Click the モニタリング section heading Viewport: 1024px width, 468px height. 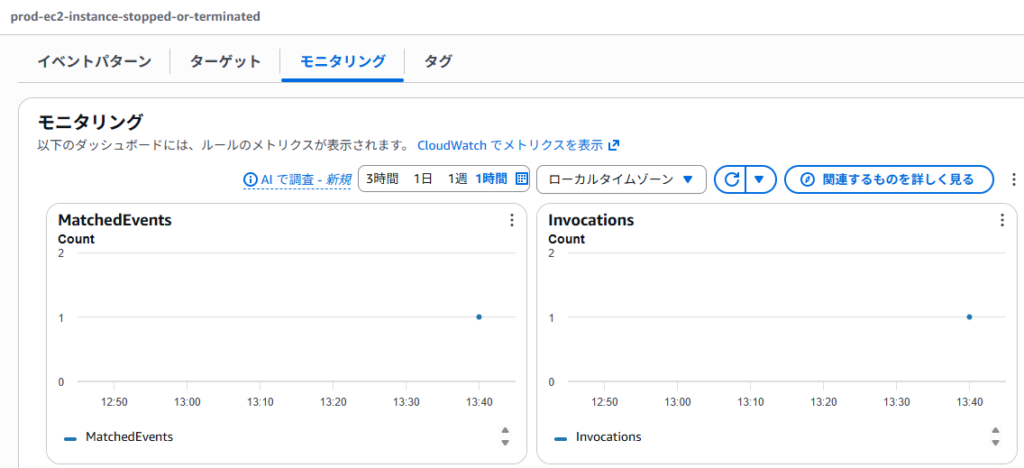click(x=90, y=122)
